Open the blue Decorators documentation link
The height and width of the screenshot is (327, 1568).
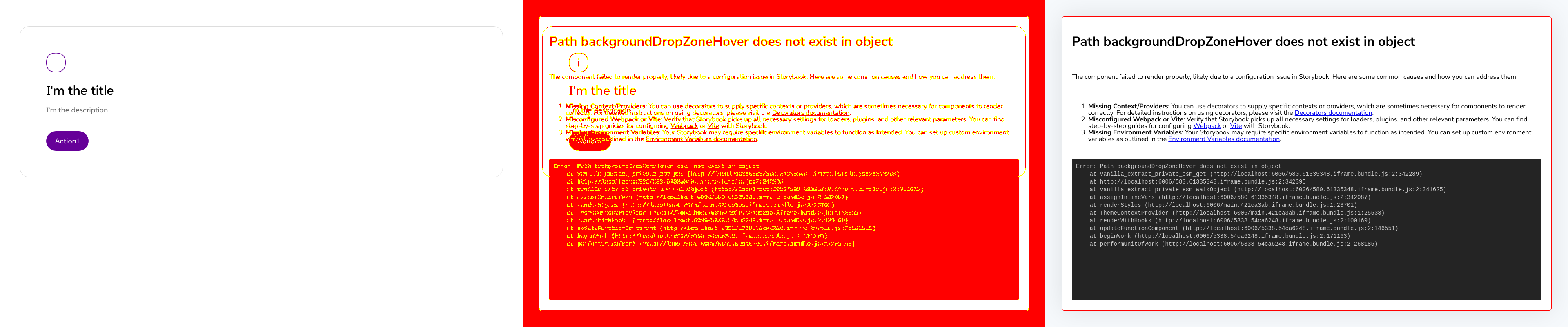click(1333, 113)
